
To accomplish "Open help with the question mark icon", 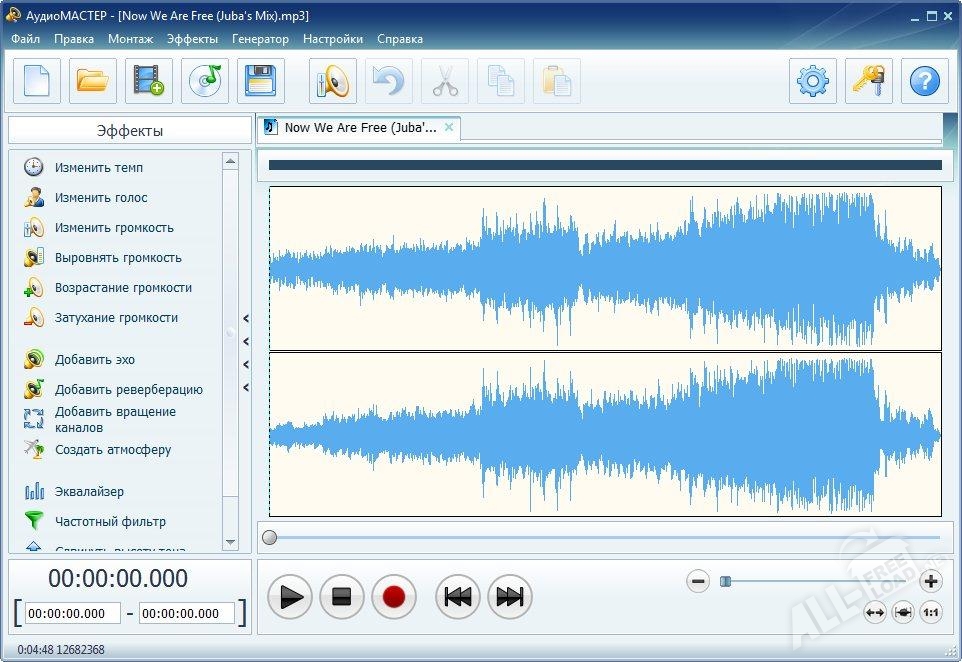I will [x=925, y=81].
